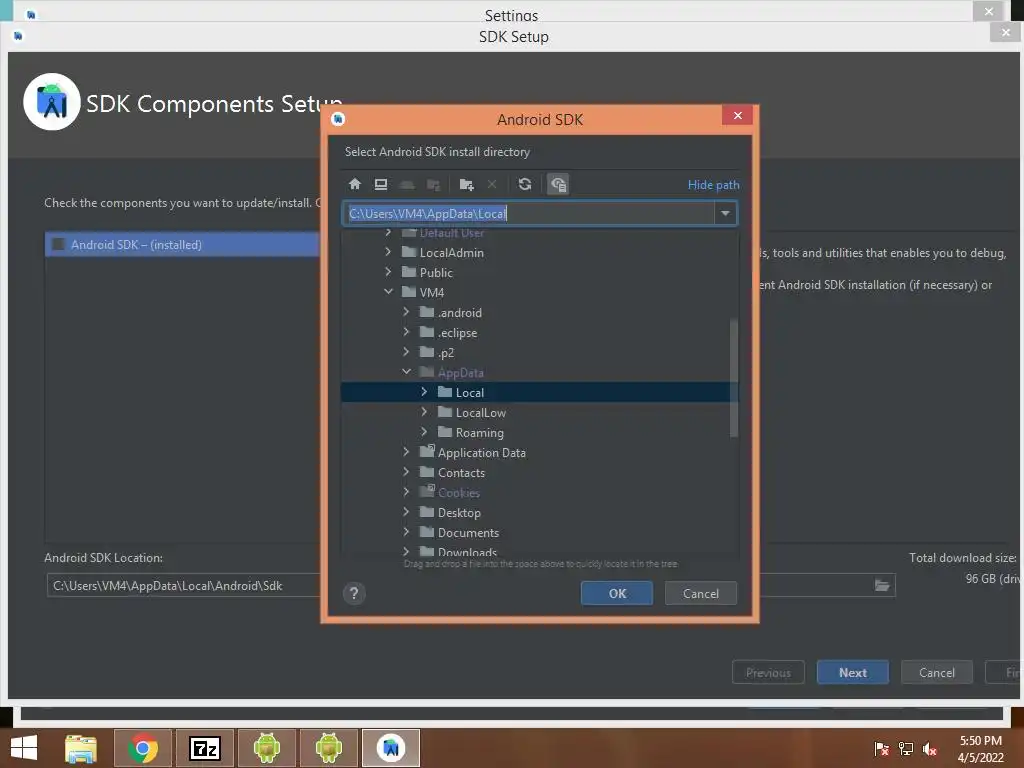Jump to desktop directory icon
1024x768 pixels.
381,184
